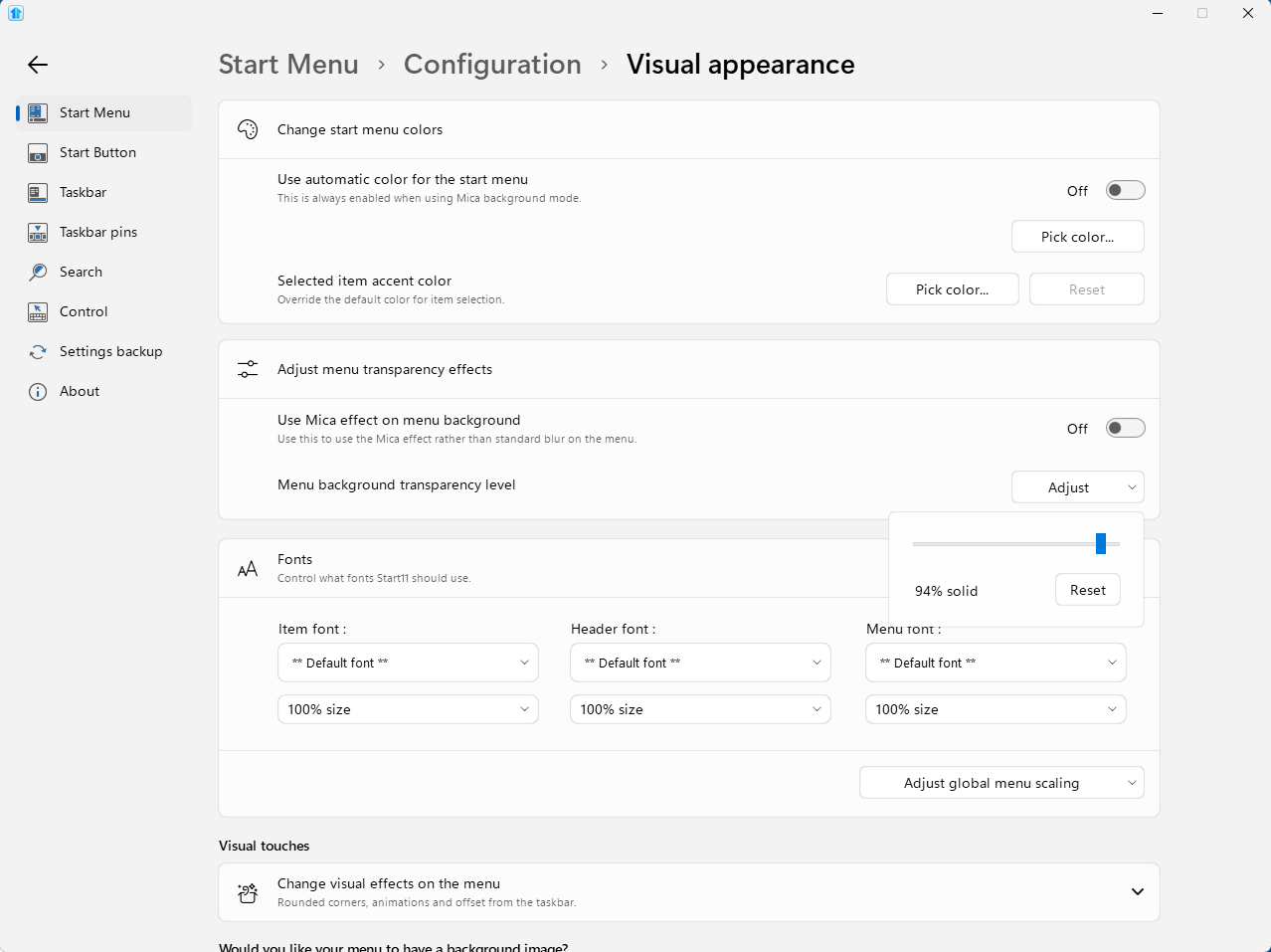The height and width of the screenshot is (952, 1271).
Task: Click Pick color for selected item accent
Action: pyautogui.click(x=952, y=289)
